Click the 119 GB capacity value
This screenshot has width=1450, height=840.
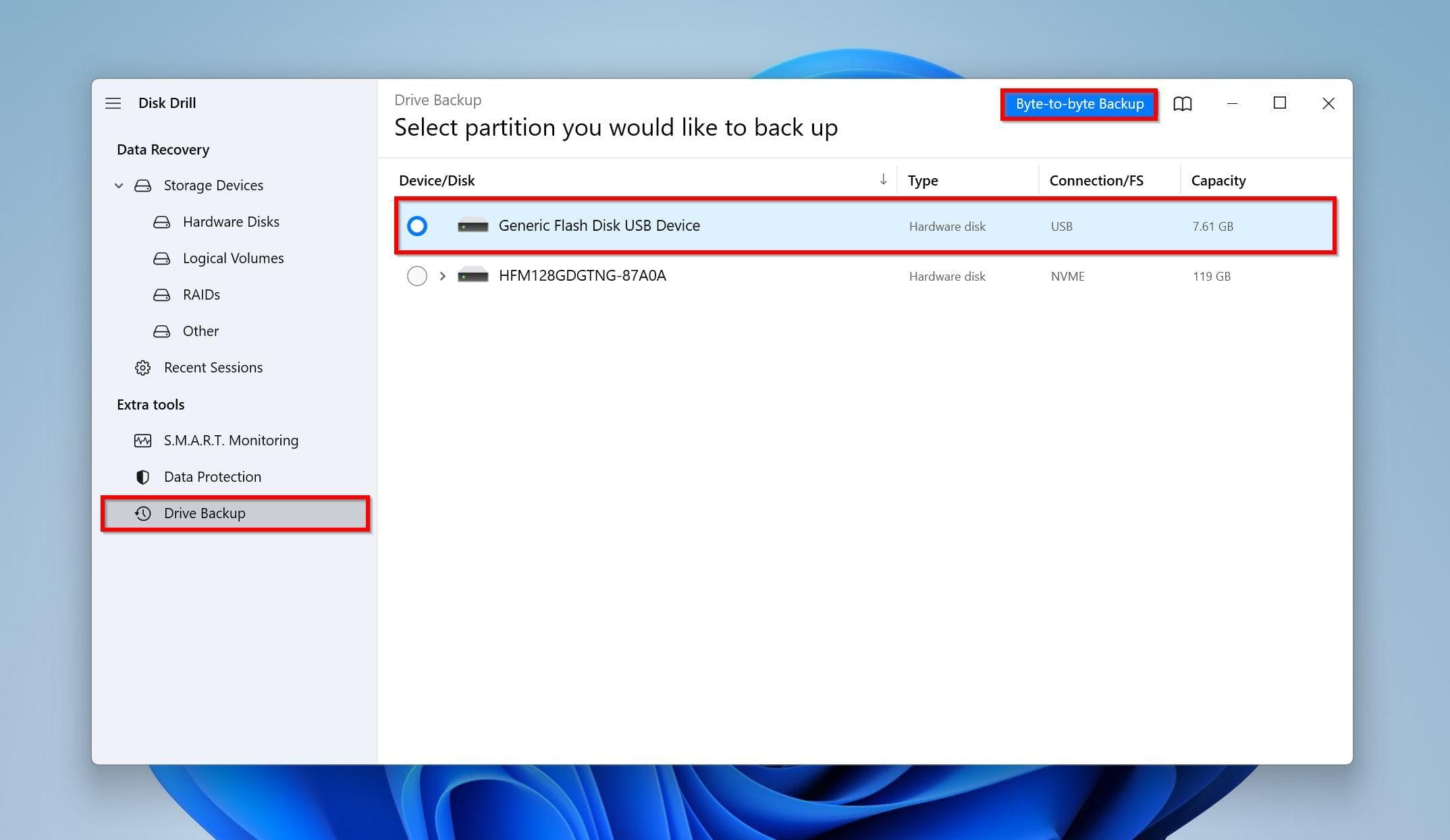pos(1211,277)
